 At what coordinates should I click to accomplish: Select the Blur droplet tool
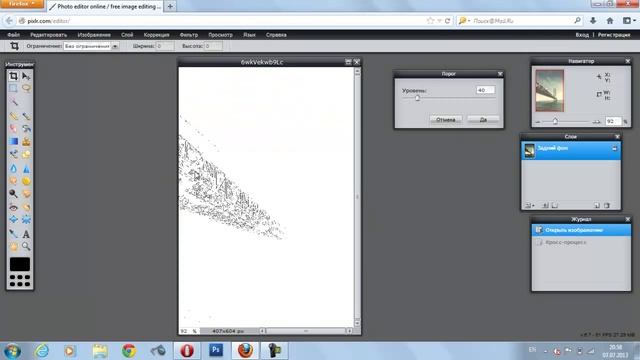(x=13, y=168)
